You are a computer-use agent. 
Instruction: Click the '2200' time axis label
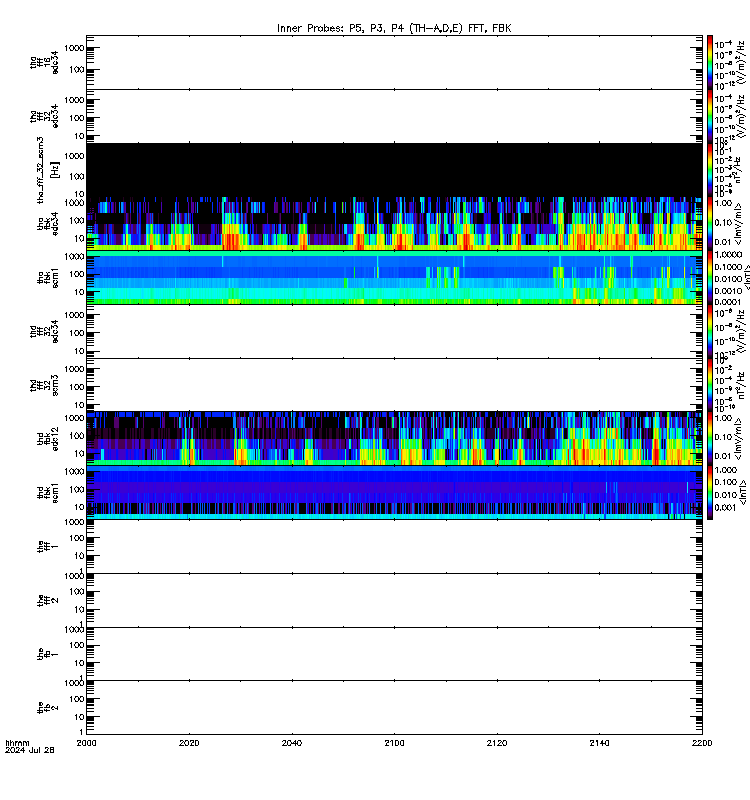702,743
